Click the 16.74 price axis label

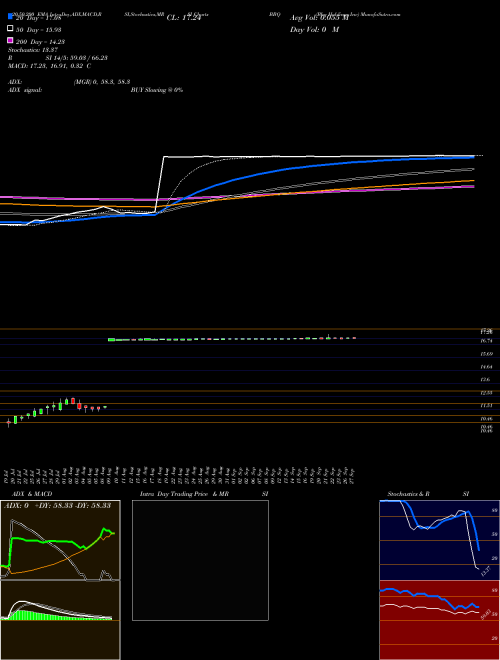click(487, 340)
